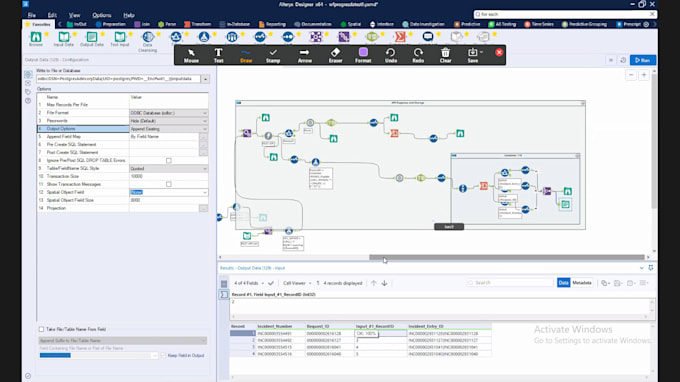The width and height of the screenshot is (680, 382).
Task: Choose the Arrow annotation tool
Action: click(304, 56)
